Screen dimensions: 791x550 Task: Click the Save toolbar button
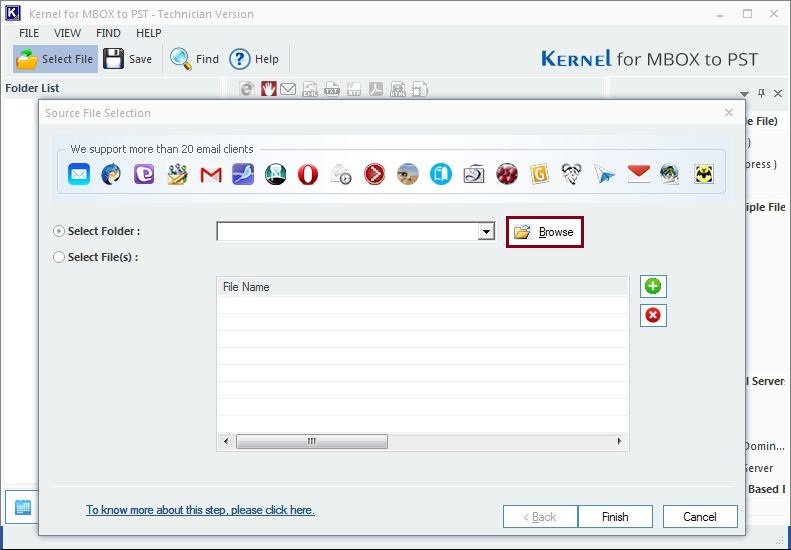click(x=128, y=59)
